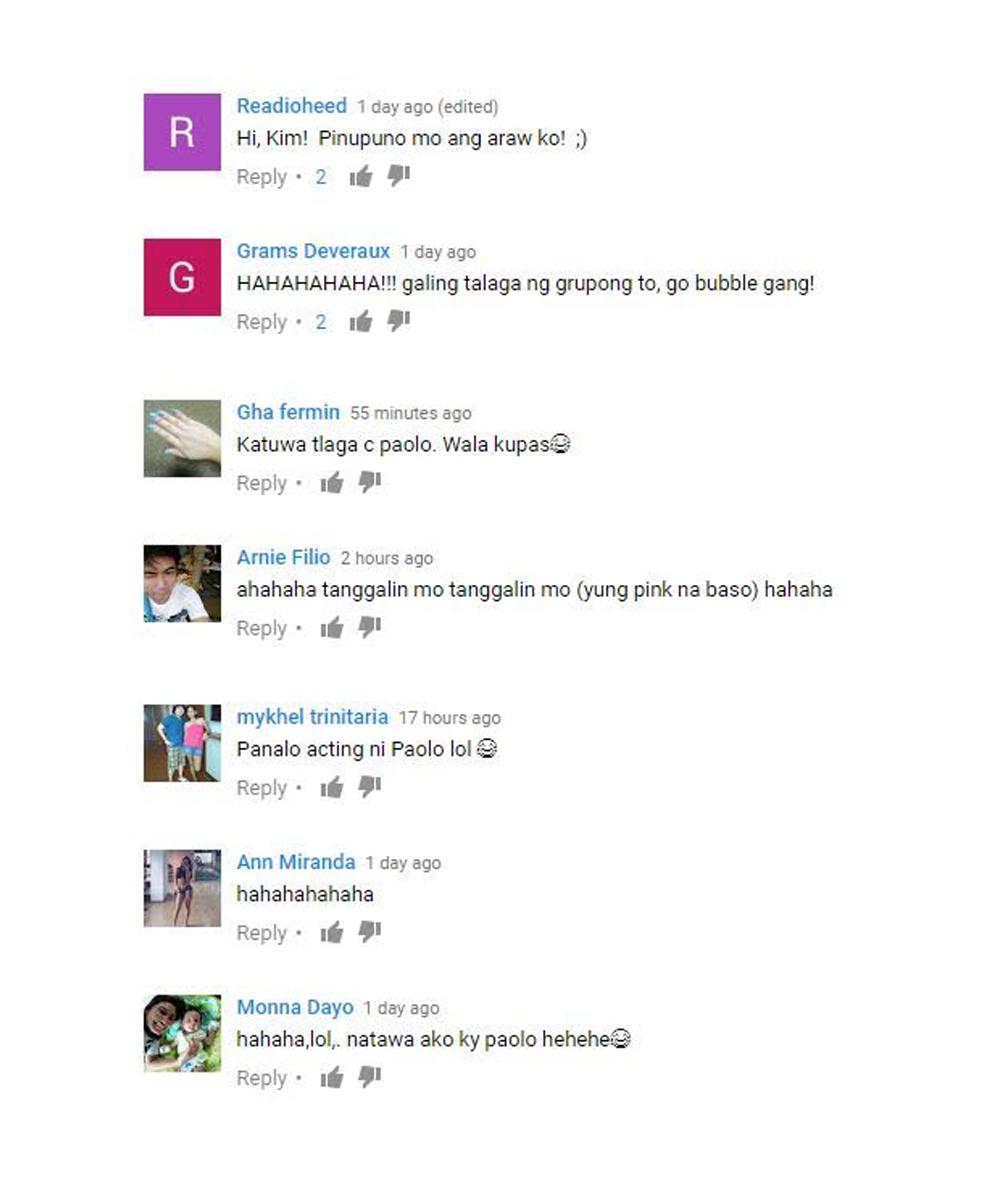Click Gha fermin's hand photo avatar
The image size is (1000, 1190).
click(x=182, y=438)
